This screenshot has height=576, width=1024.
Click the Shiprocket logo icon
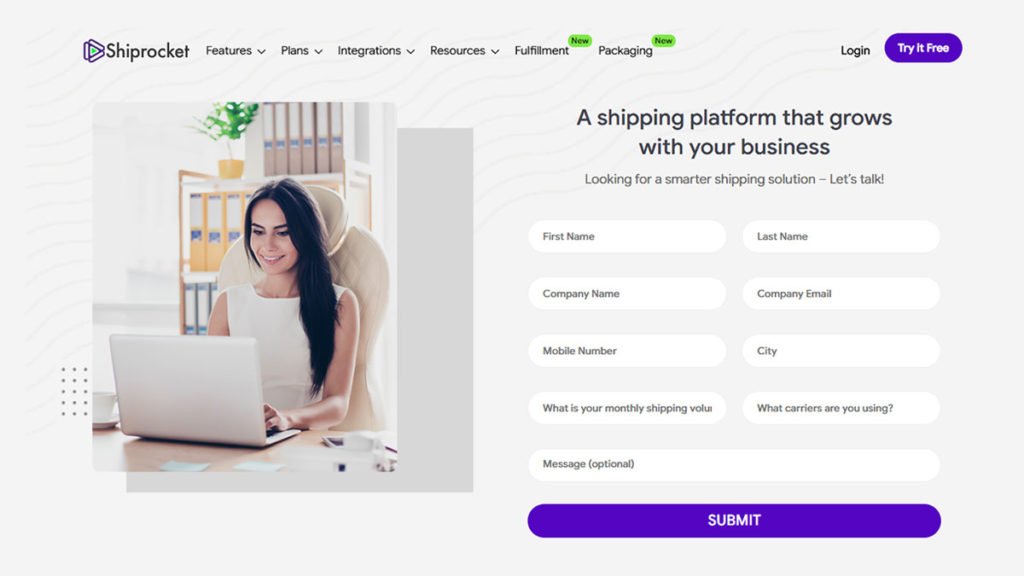93,50
